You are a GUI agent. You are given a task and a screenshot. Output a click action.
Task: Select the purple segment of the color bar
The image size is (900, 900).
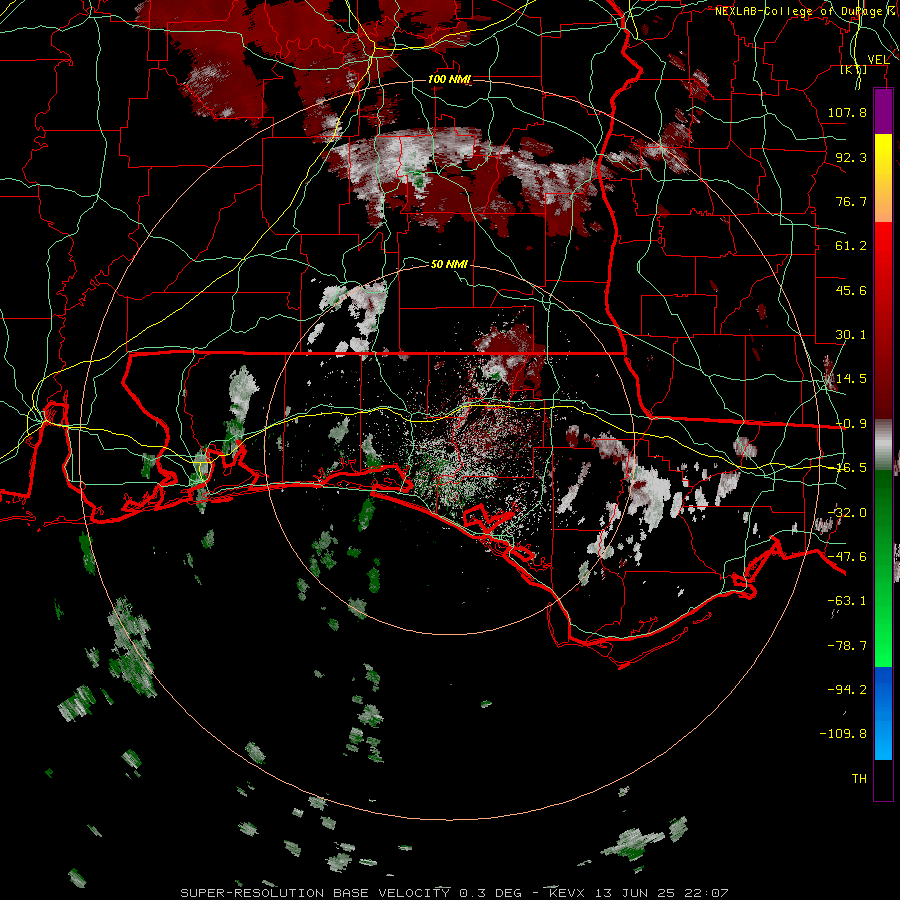click(883, 111)
